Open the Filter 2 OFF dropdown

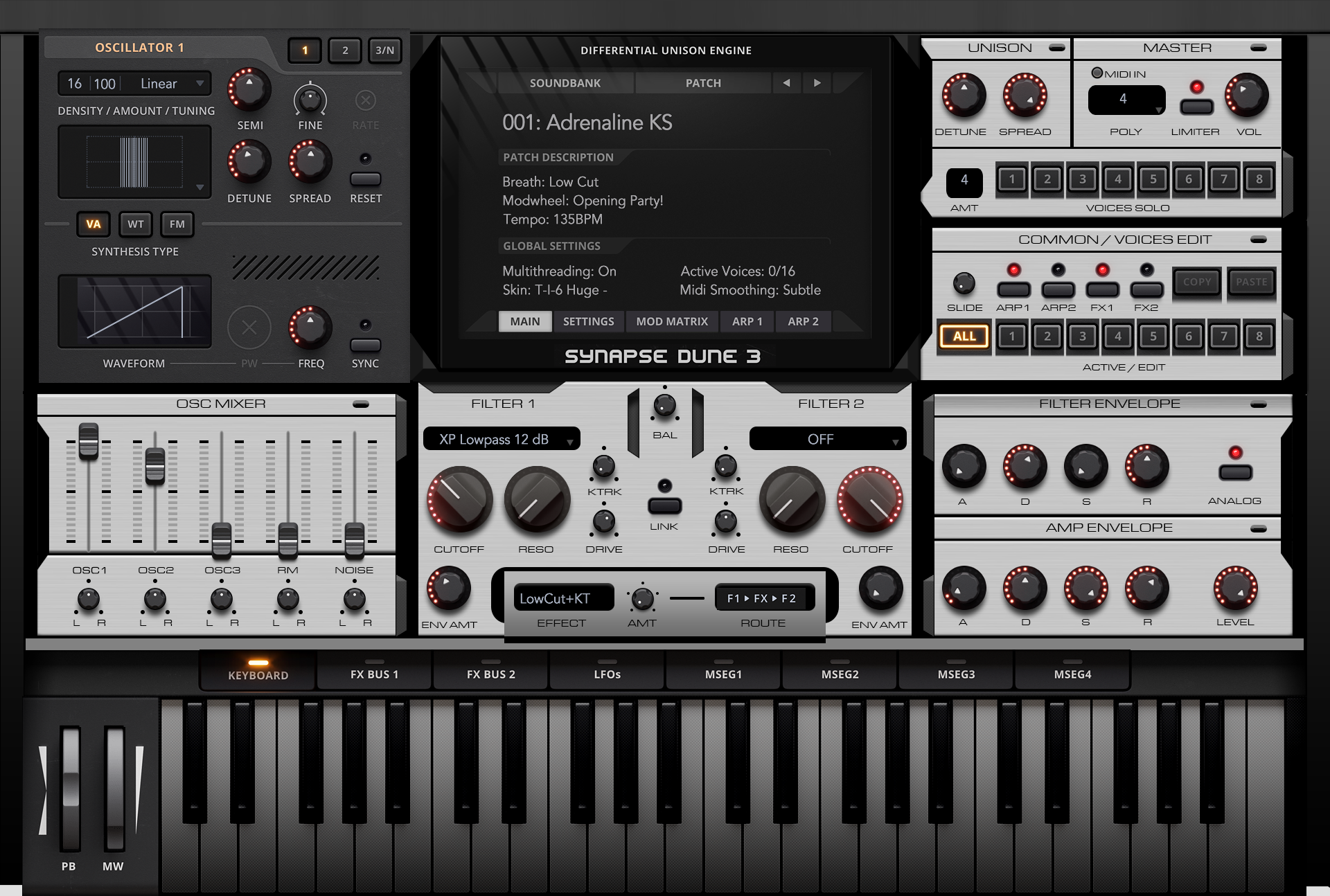828,439
